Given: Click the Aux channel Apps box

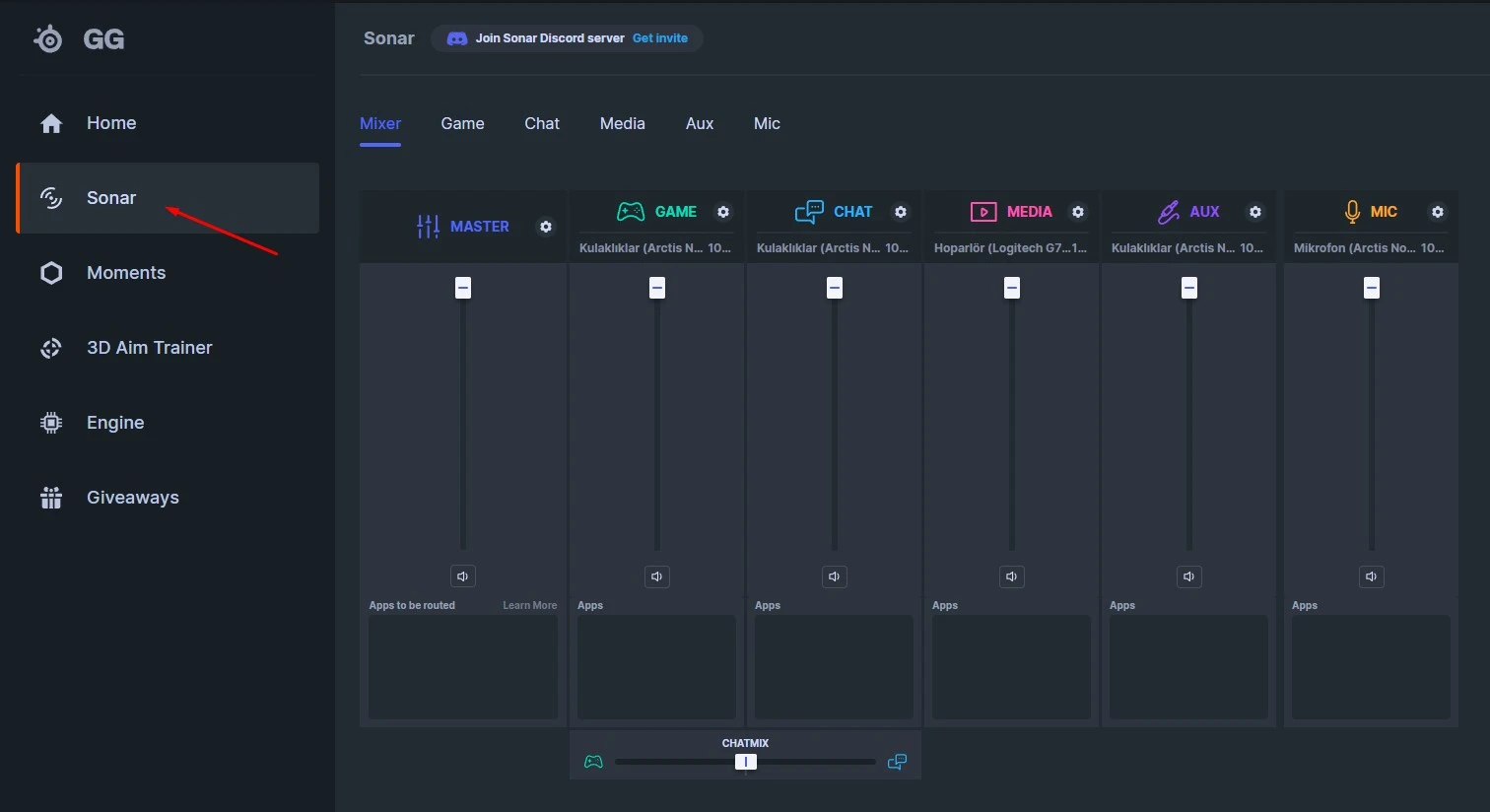Looking at the screenshot, I should 1188,667.
